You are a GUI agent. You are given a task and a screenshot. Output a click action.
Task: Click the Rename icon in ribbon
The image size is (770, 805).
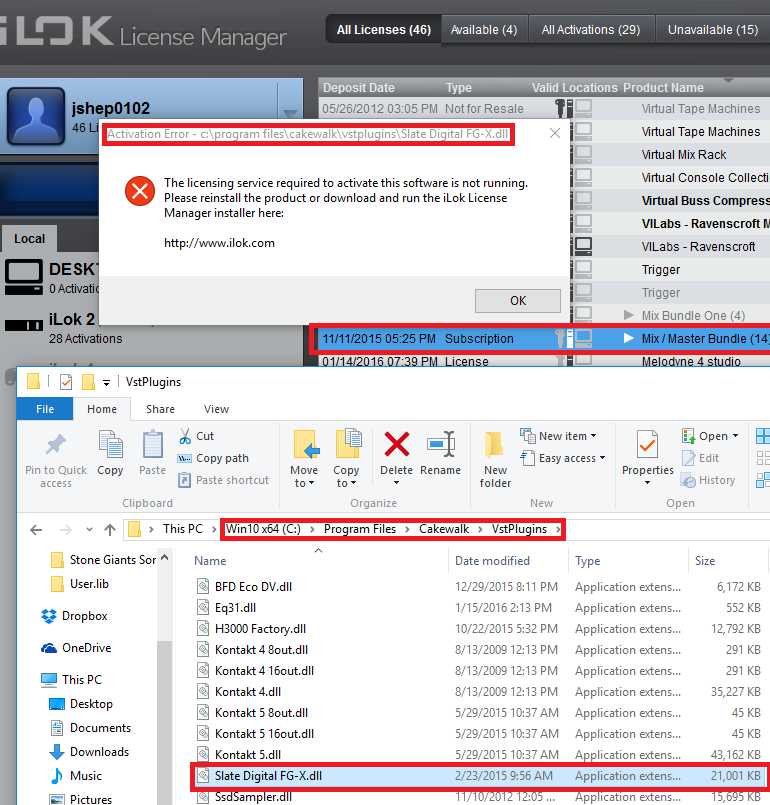[x=440, y=445]
